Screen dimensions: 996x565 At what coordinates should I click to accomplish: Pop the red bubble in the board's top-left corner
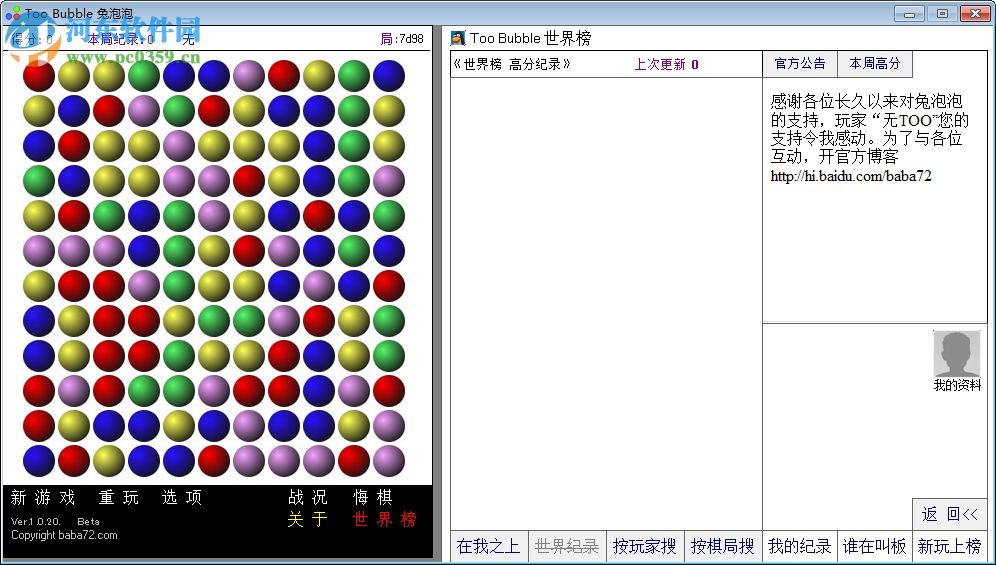[39, 76]
